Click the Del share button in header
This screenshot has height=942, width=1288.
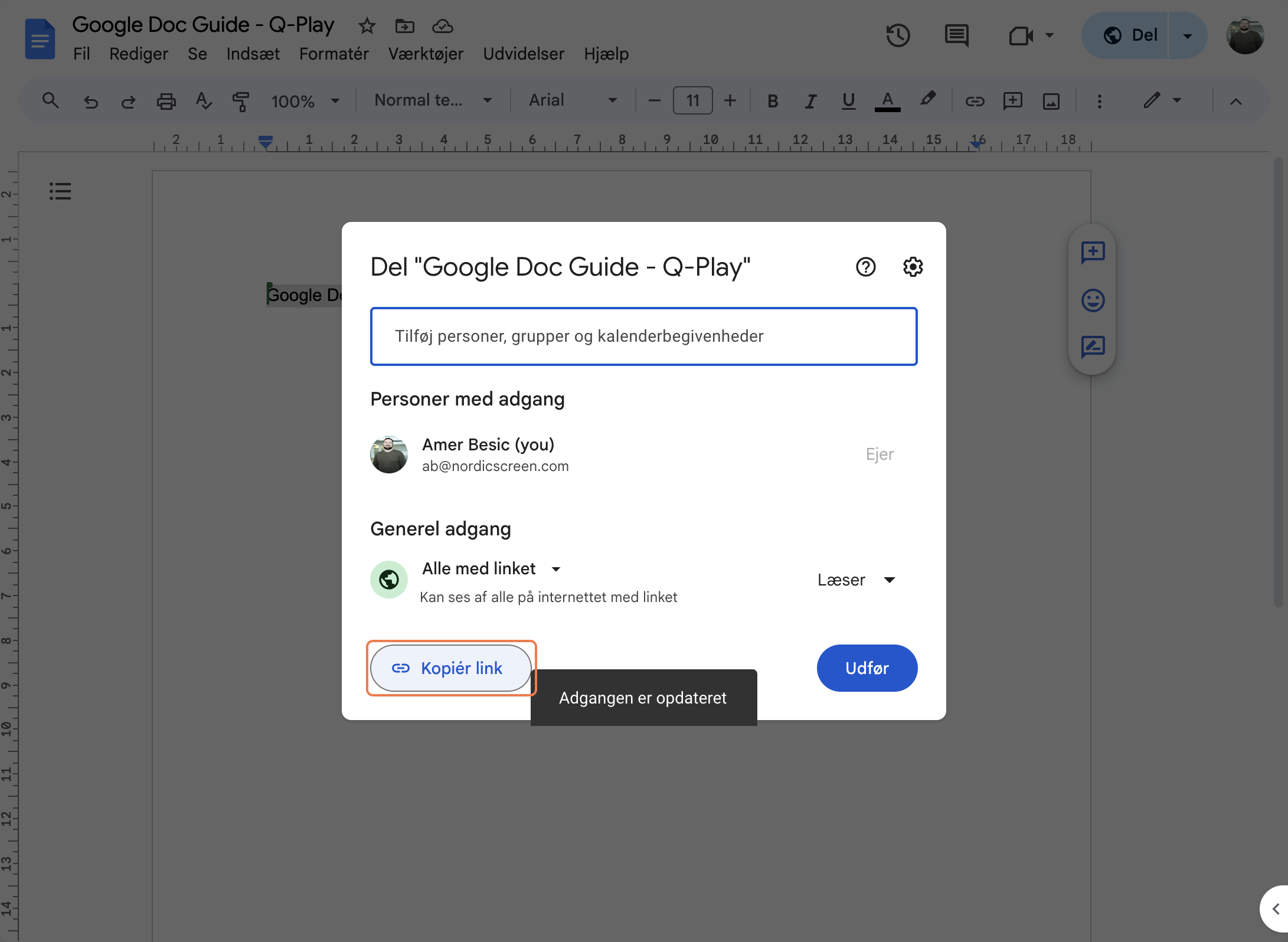pos(1125,35)
